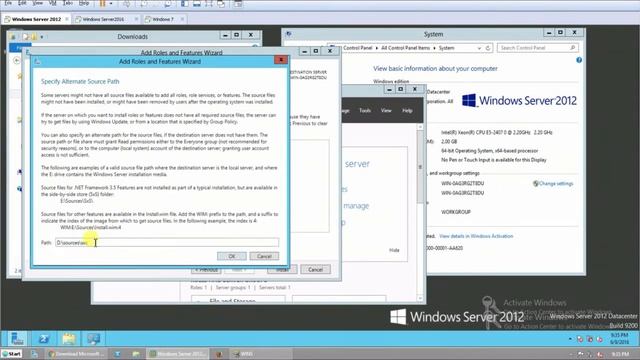
Task: Click All Control Panel Items breadcrumb
Action: 405,48
